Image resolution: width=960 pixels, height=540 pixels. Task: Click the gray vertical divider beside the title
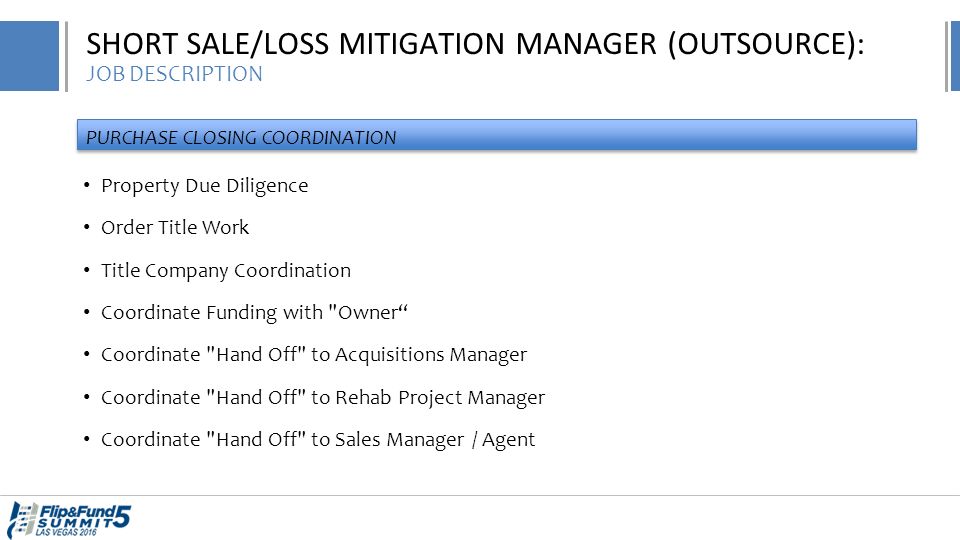tap(66, 56)
